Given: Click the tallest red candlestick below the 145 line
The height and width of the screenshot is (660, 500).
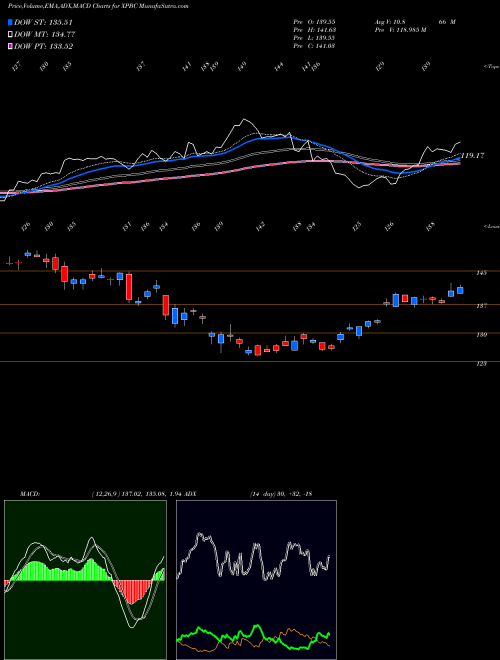Looking at the screenshot, I should pyautogui.click(x=129, y=287).
